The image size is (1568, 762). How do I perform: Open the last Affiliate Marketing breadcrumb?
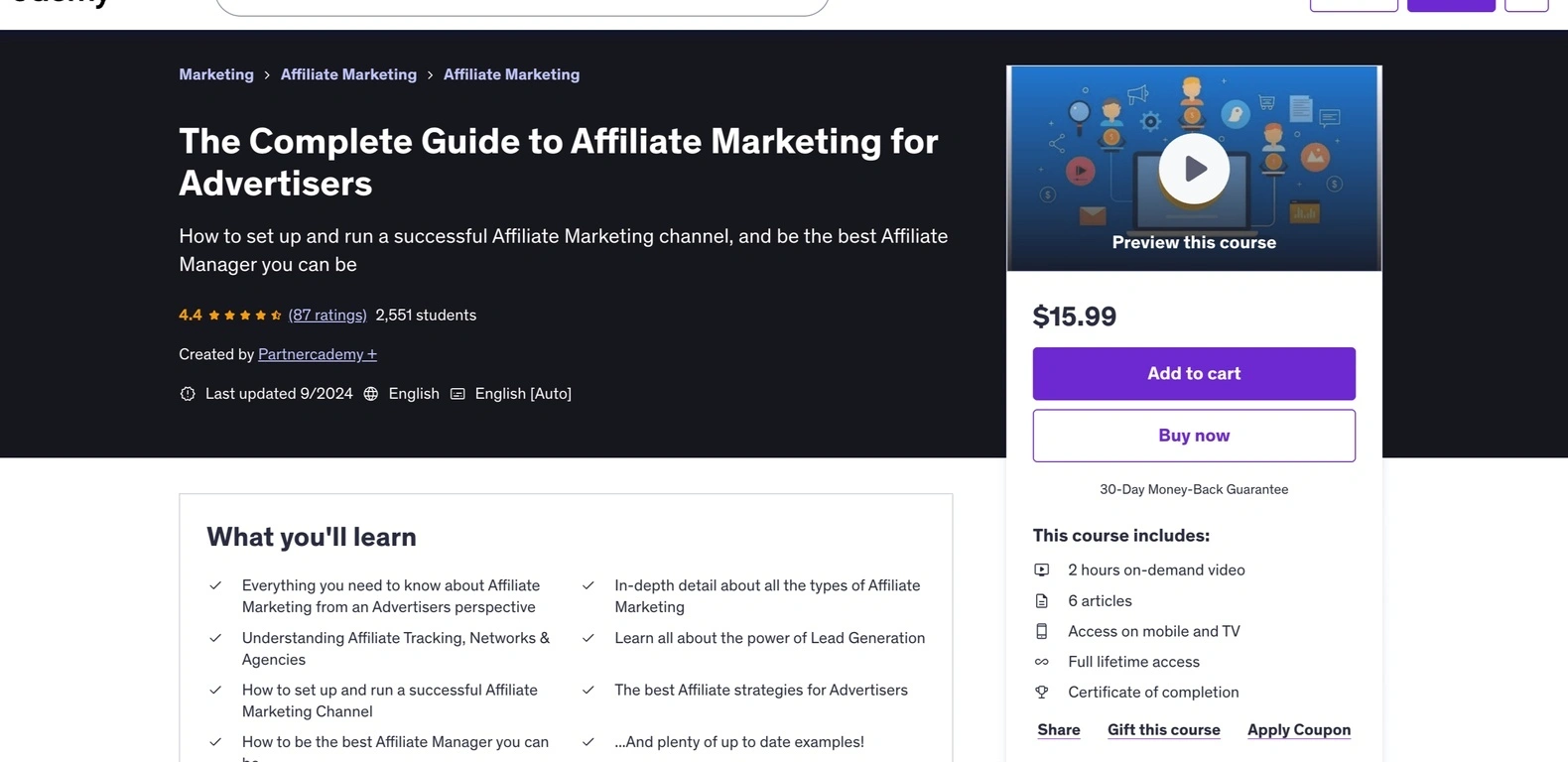[x=511, y=74]
